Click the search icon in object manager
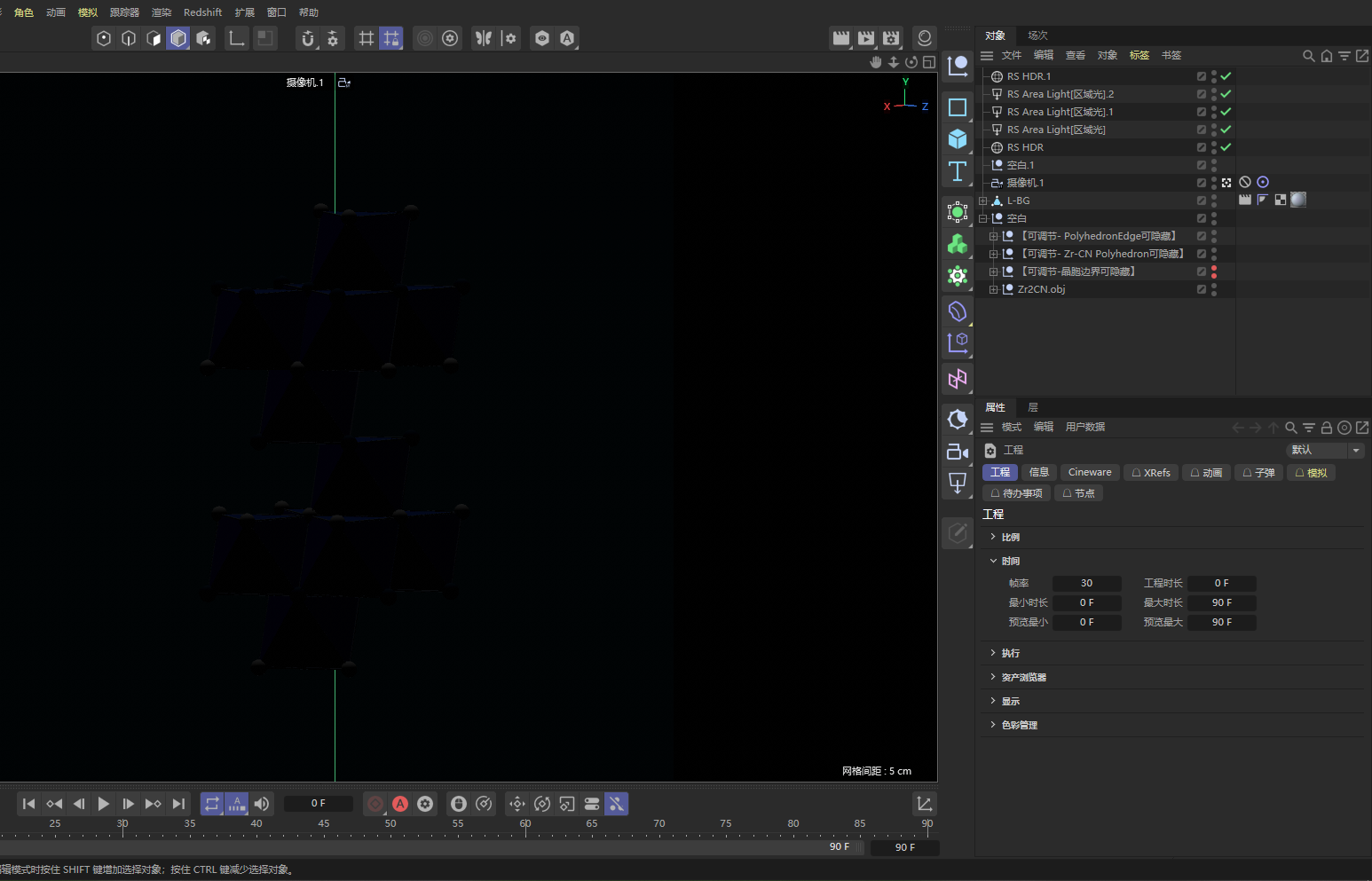This screenshot has height=881, width=1372. click(x=1308, y=56)
